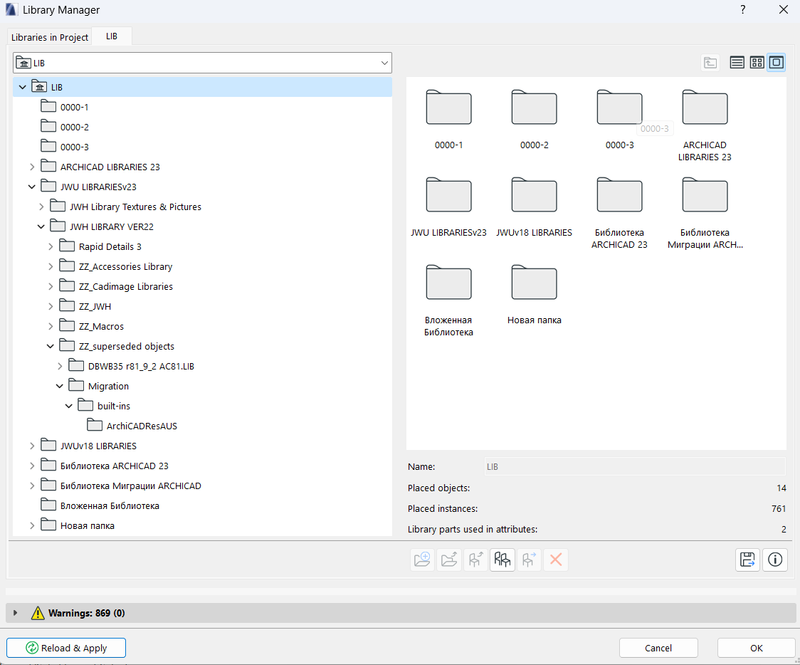Expand JWH Library Textures & Pictures node
This screenshot has width=800, height=665.
41,207
